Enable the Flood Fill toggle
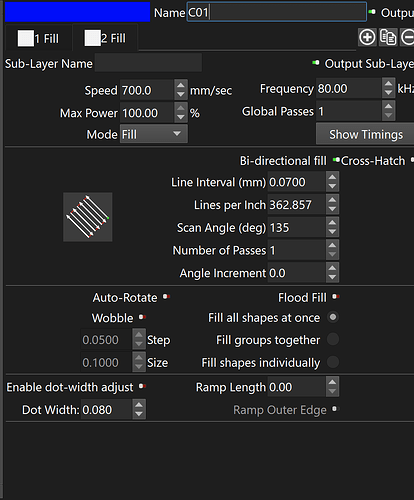Image resolution: width=414 pixels, height=500 pixels. pos(336,296)
